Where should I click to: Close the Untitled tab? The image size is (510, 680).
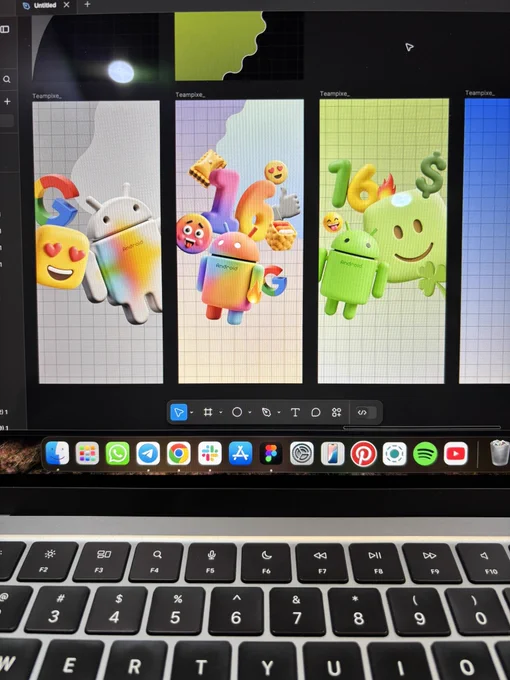click(66, 5)
